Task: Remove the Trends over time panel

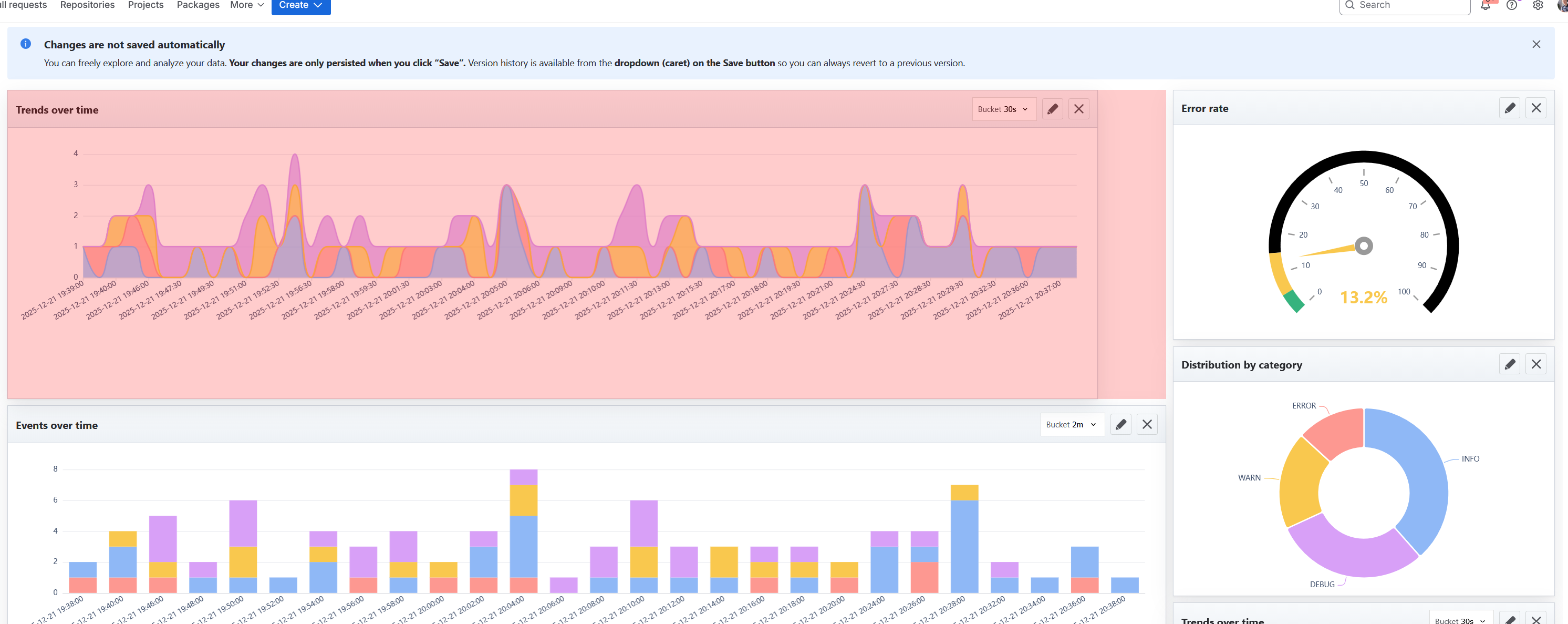Action: pyautogui.click(x=1078, y=109)
